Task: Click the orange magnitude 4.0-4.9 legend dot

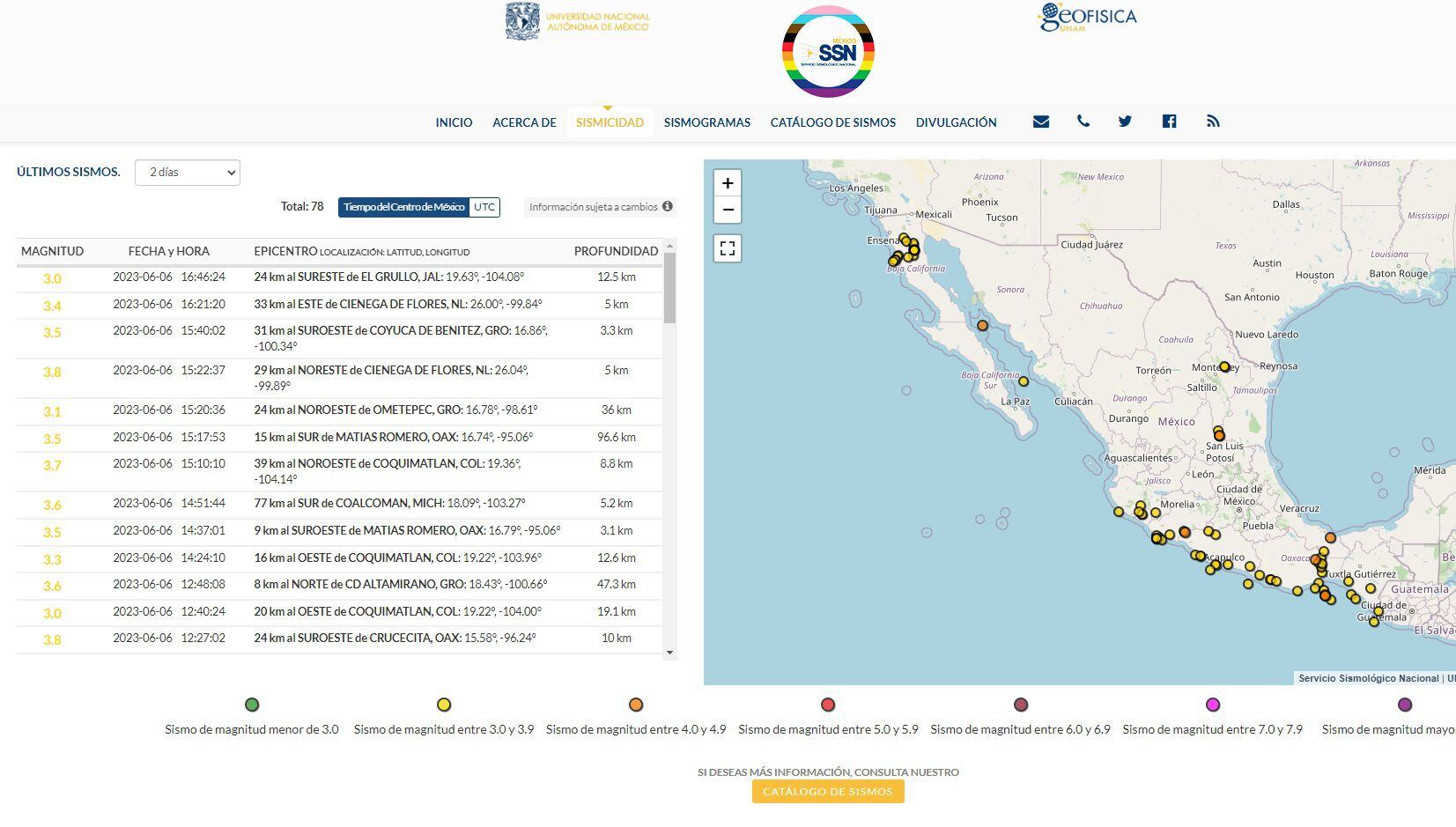Action: [636, 705]
